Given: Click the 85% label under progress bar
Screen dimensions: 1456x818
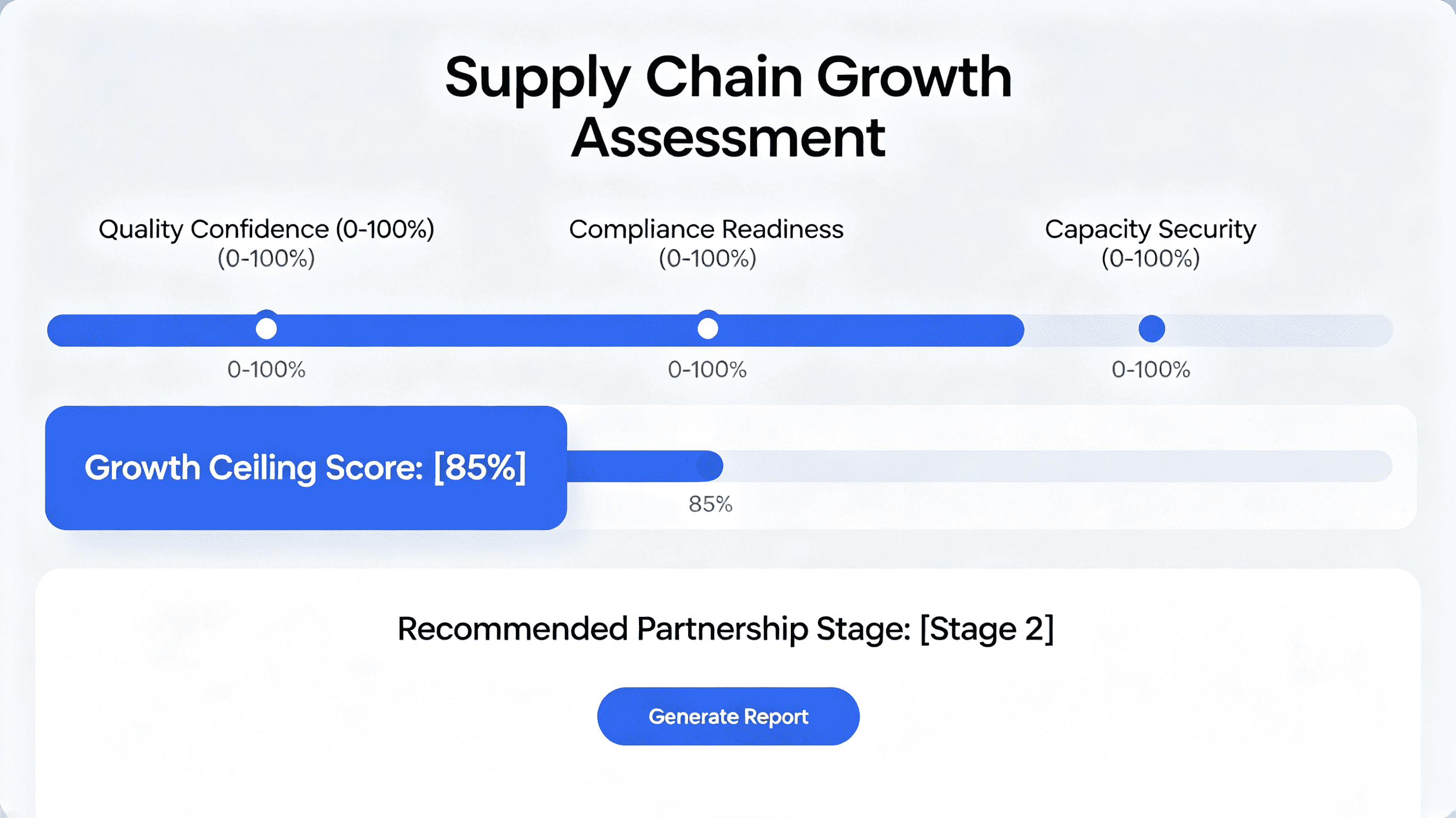Looking at the screenshot, I should [x=710, y=504].
